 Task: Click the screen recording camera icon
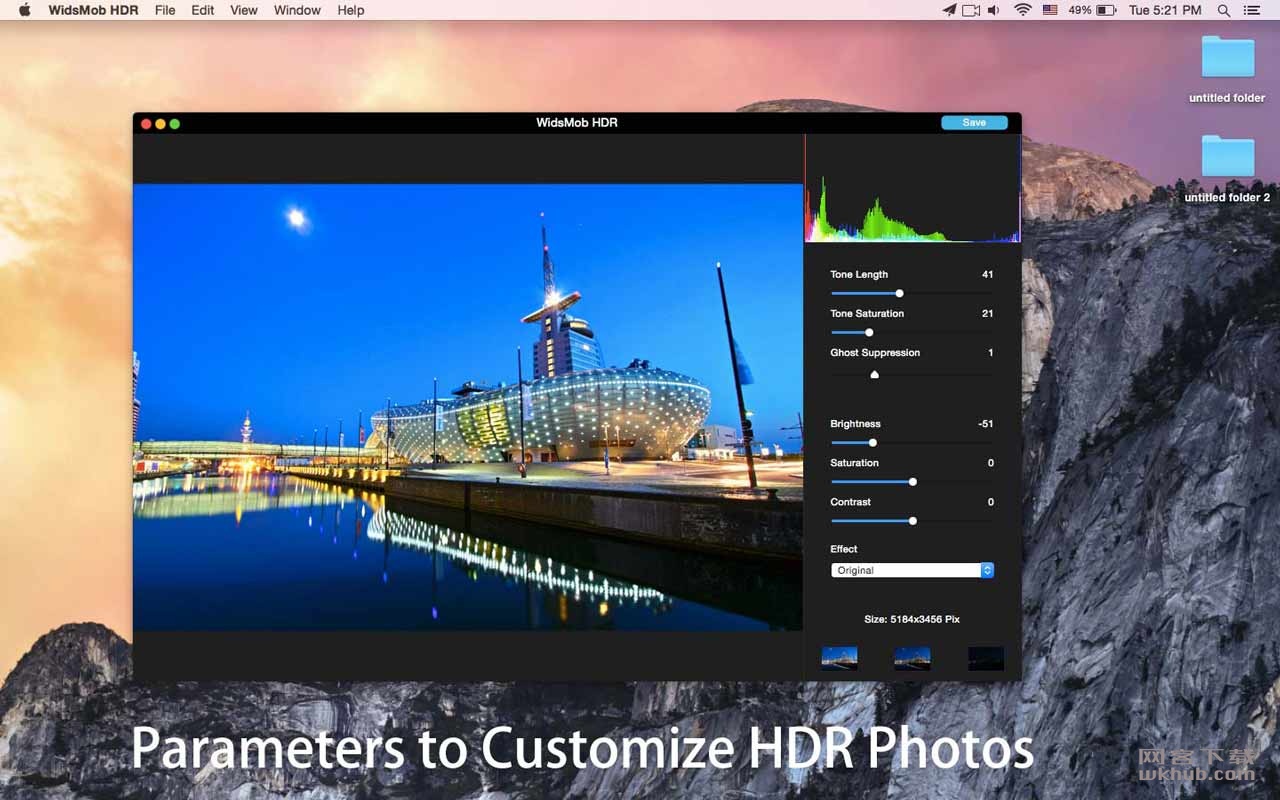(971, 10)
